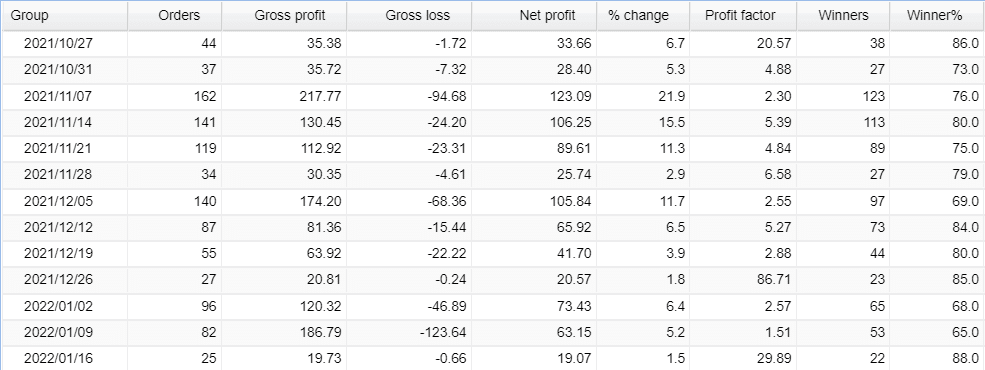The width and height of the screenshot is (985, 370).
Task: Click the Gross loss column header
Action: tap(409, 16)
